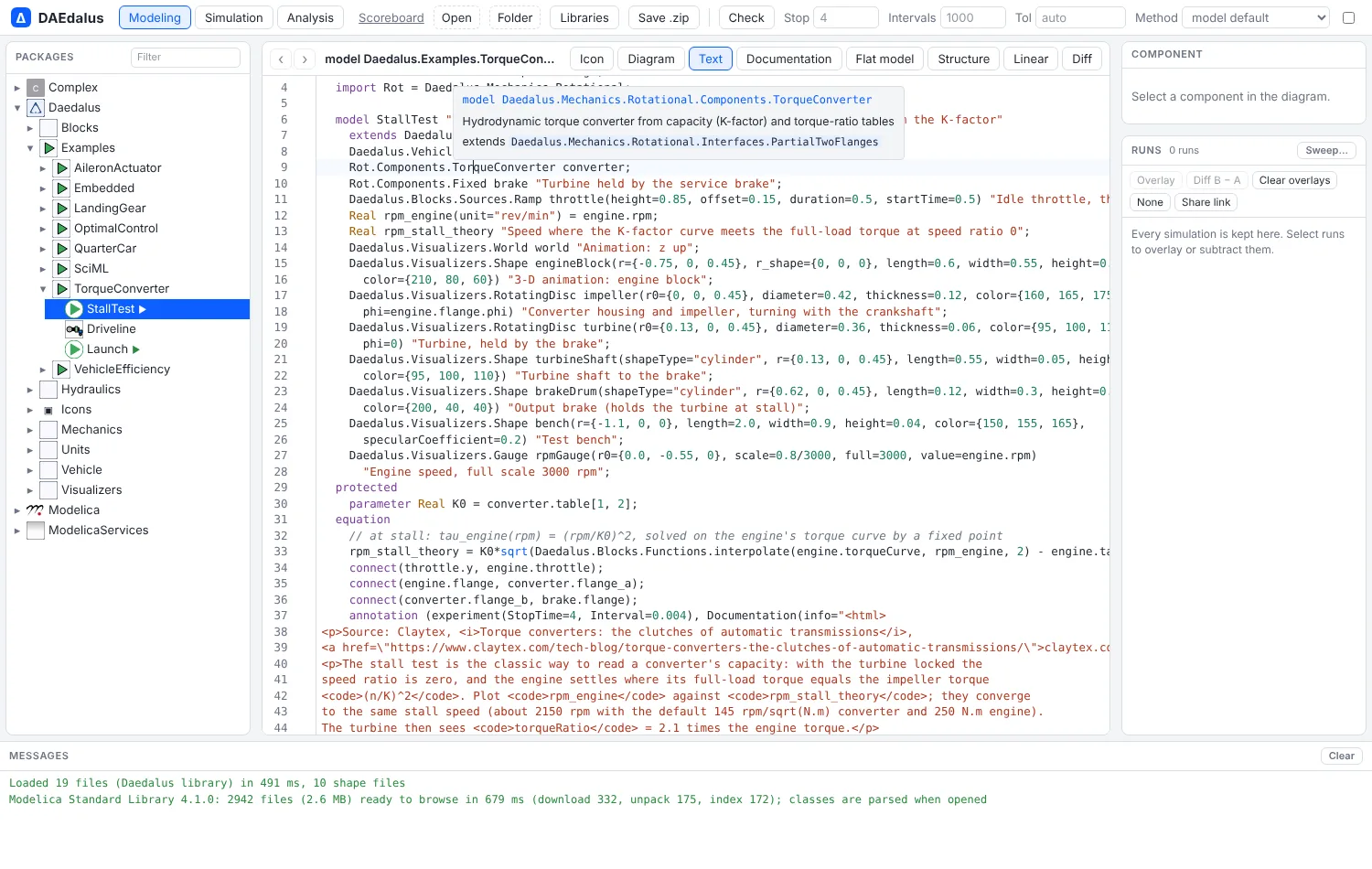Click the Clear overlays button

[1294, 180]
